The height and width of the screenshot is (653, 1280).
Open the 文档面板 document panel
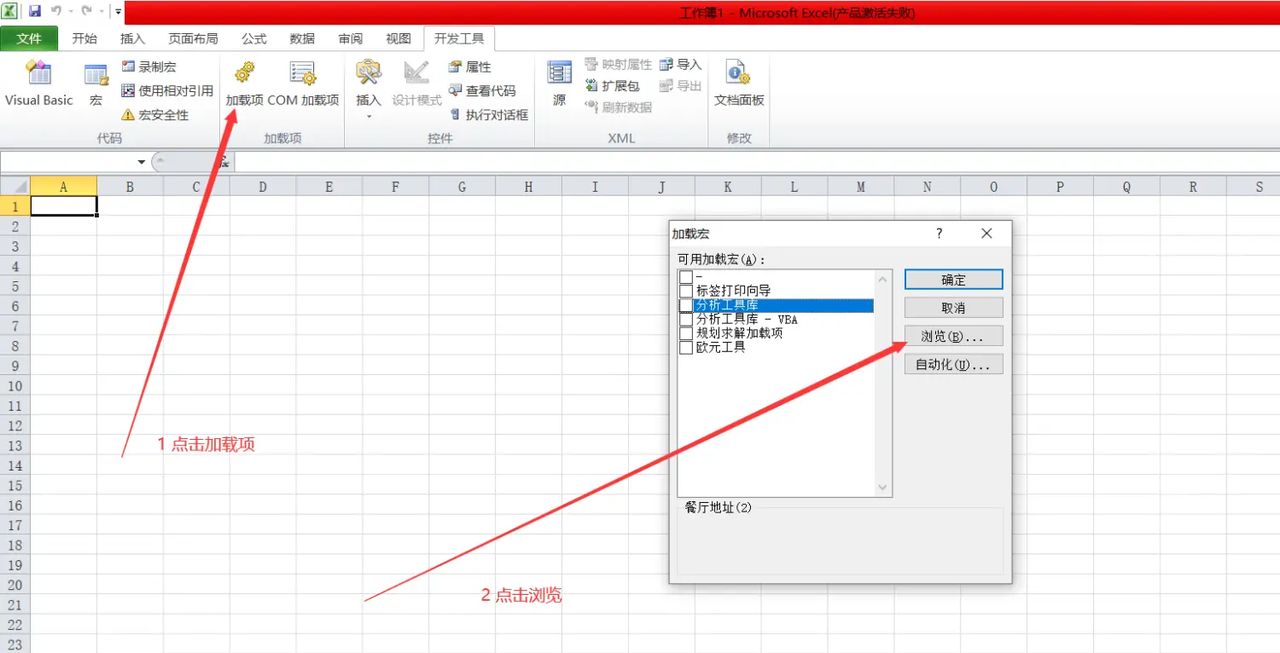pyautogui.click(x=739, y=83)
